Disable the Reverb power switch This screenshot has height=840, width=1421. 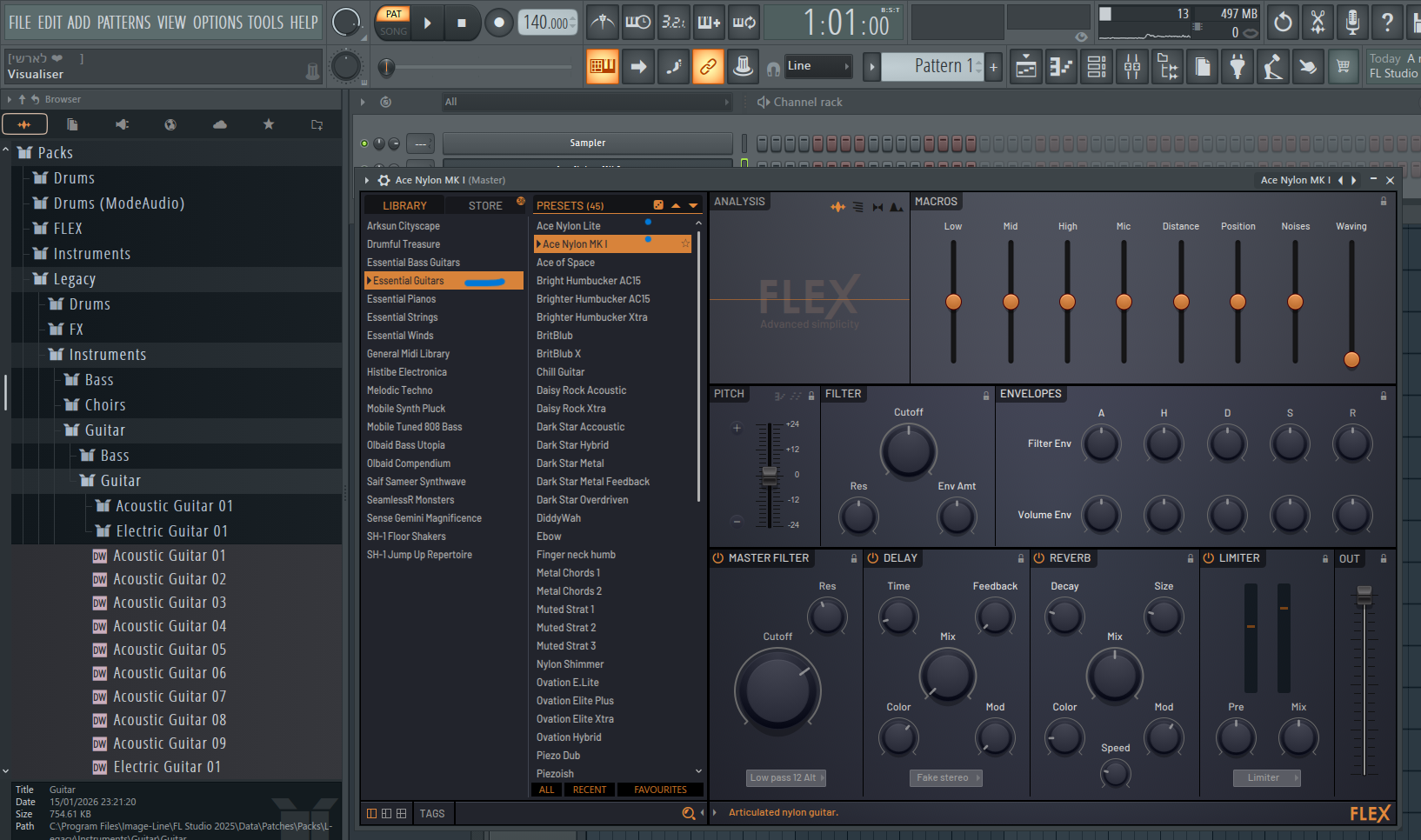point(1039,558)
